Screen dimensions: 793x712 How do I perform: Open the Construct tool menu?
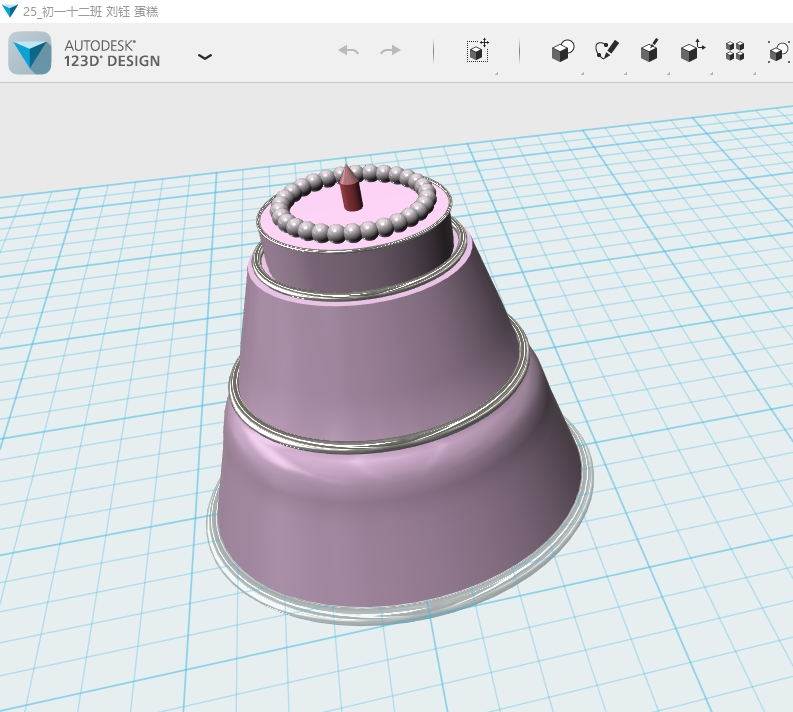click(x=649, y=51)
